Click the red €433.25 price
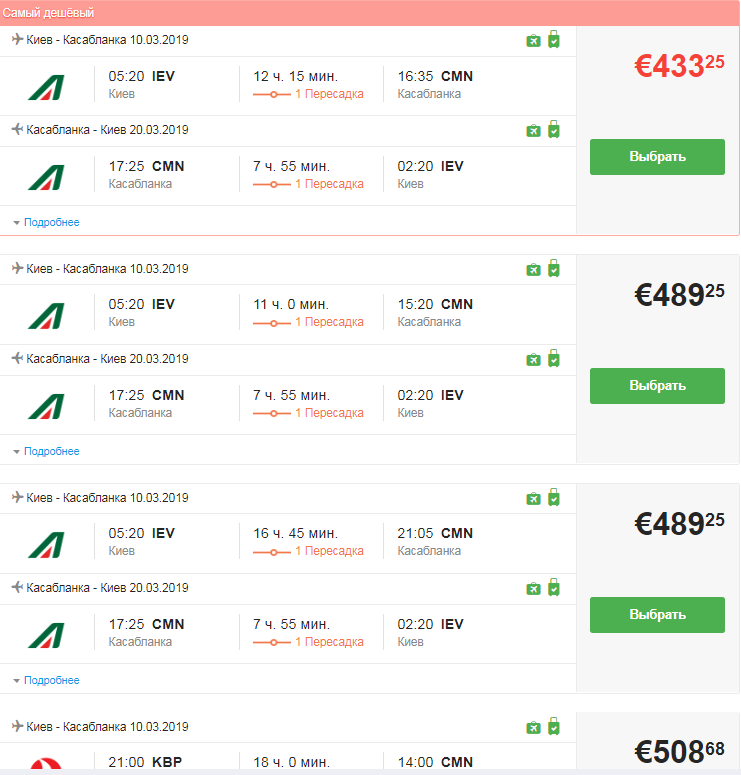Image resolution: width=741 pixels, height=775 pixels. pos(679,65)
